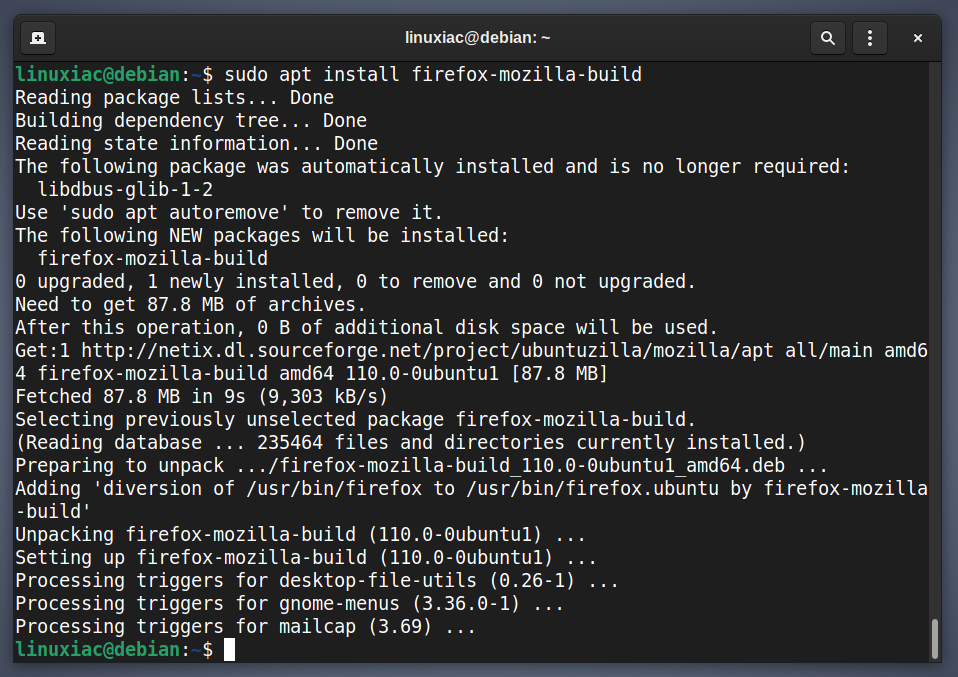This screenshot has height=677, width=958.
Task: Click the green linuxiac@debian prompt at top
Action: click(x=98, y=75)
